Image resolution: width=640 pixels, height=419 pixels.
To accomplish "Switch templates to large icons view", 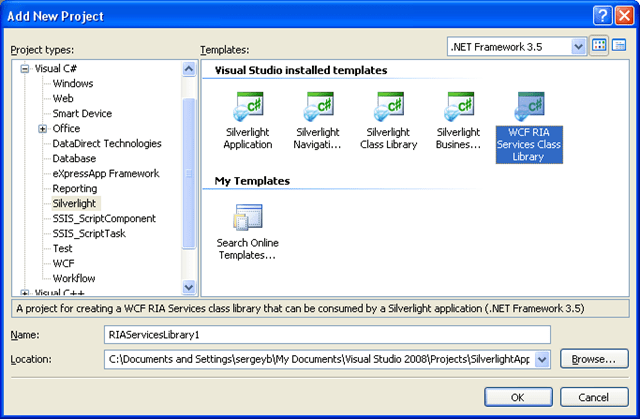I will 599,46.
